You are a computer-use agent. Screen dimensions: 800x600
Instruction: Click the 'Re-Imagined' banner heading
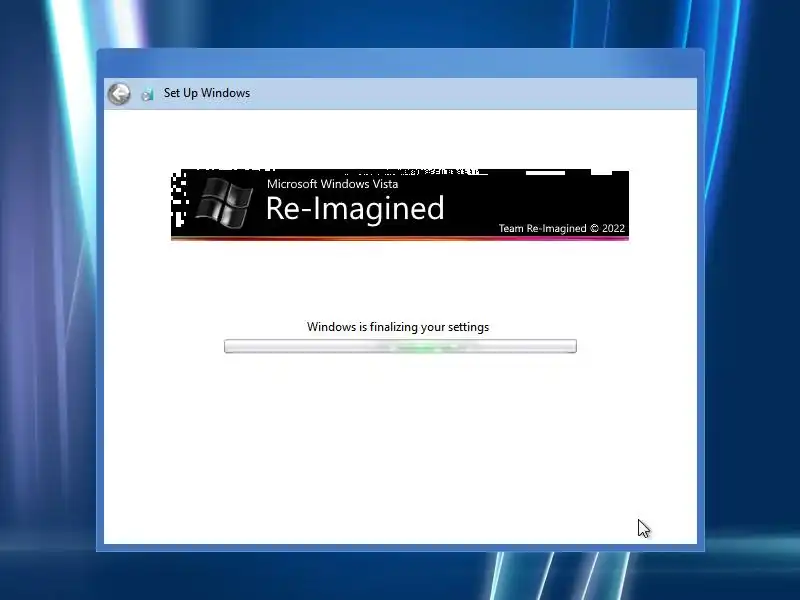click(355, 209)
